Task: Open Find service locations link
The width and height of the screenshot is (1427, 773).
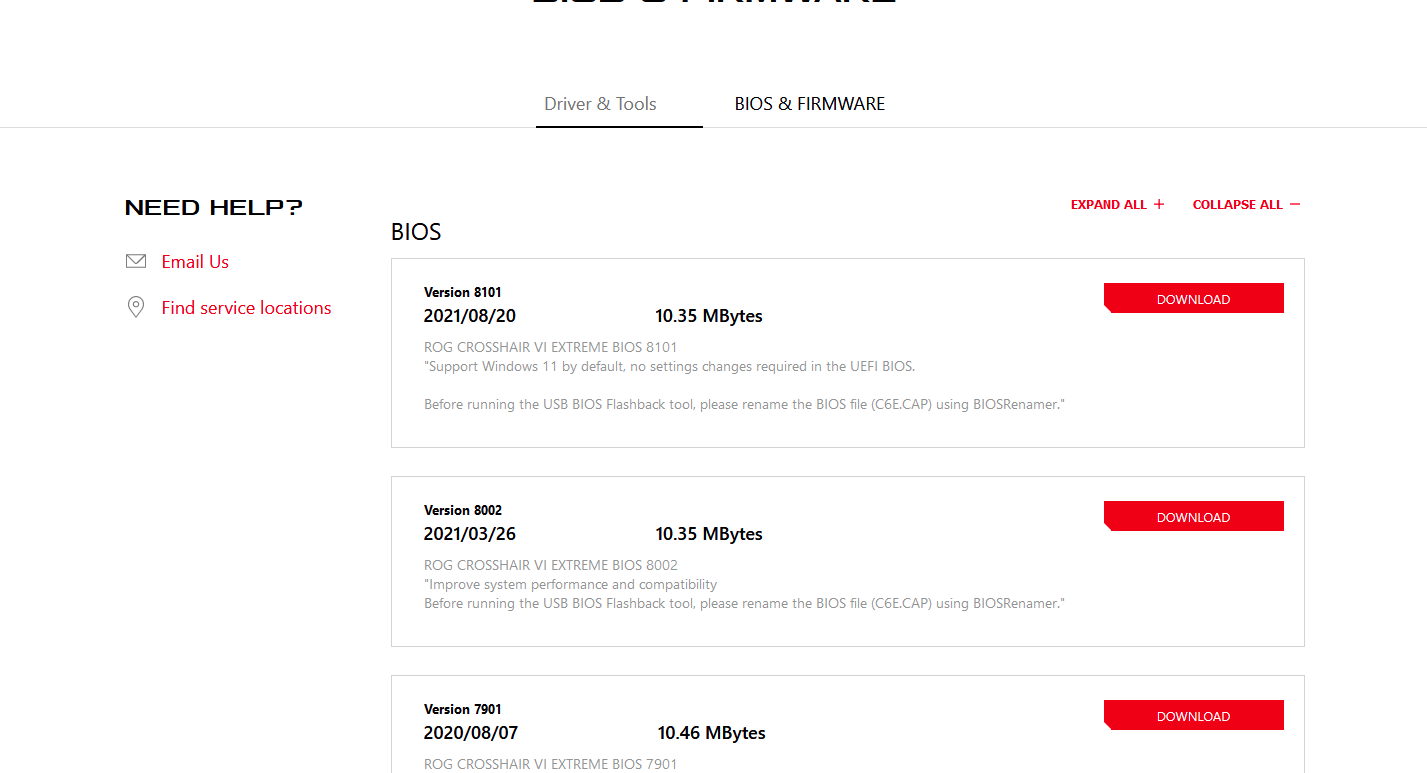Action: (x=246, y=308)
